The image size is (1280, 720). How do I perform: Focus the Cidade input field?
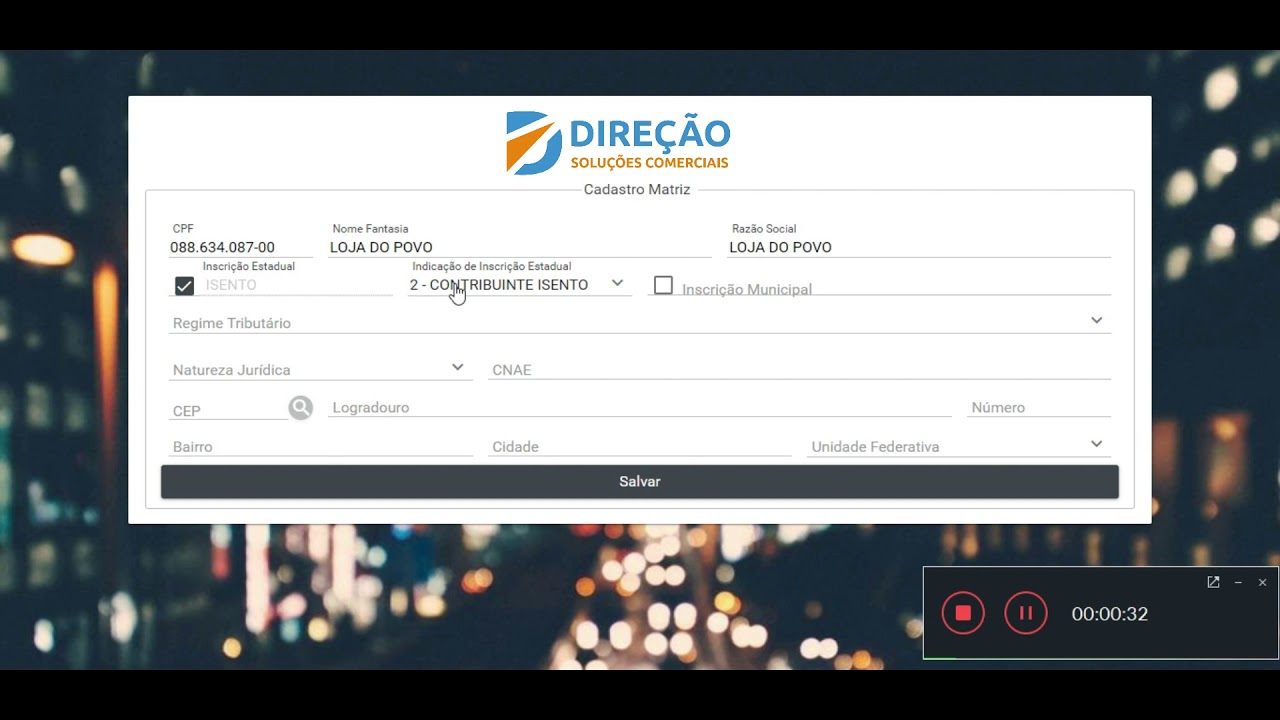(x=640, y=446)
